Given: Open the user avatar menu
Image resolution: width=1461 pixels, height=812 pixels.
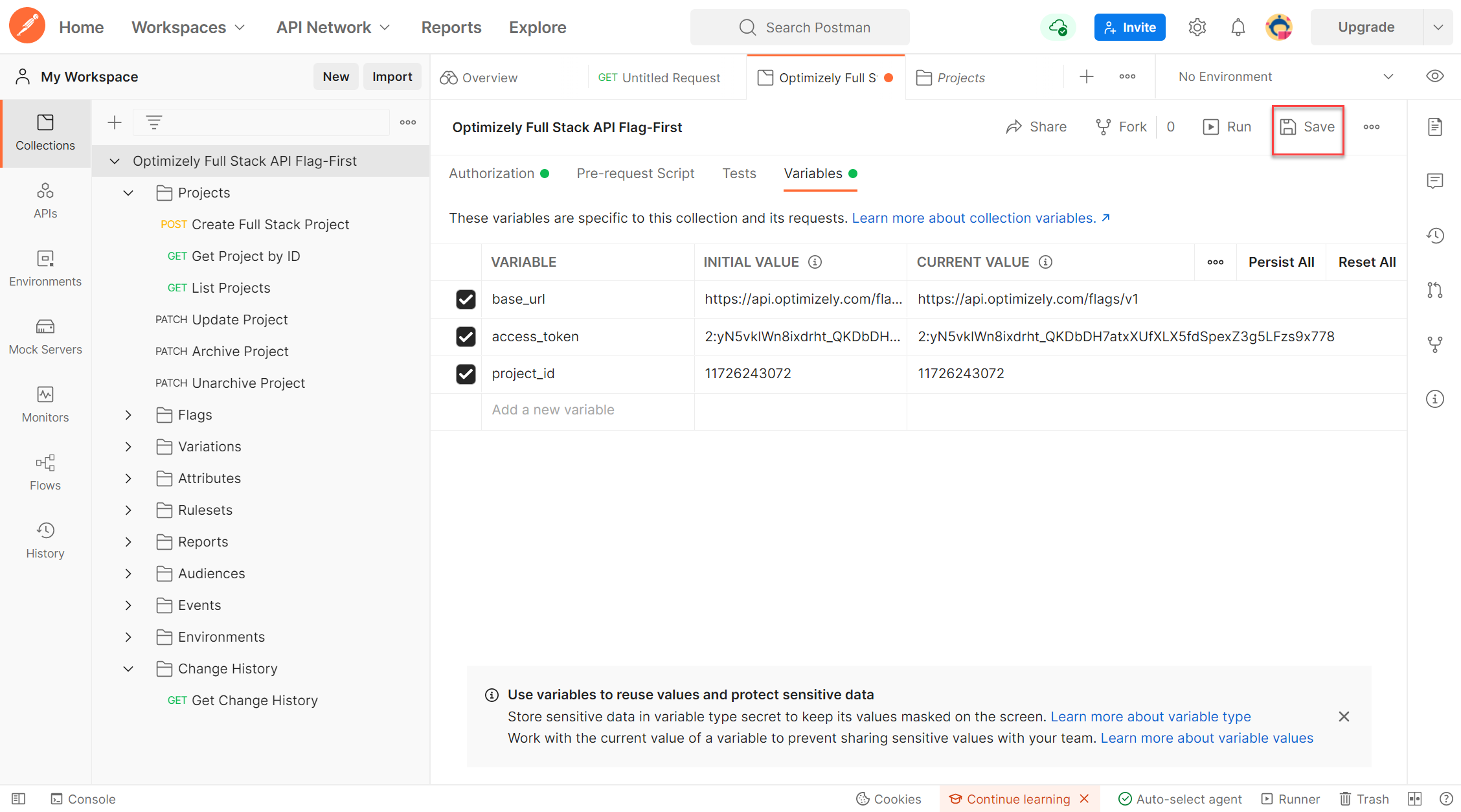Looking at the screenshot, I should [x=1279, y=27].
